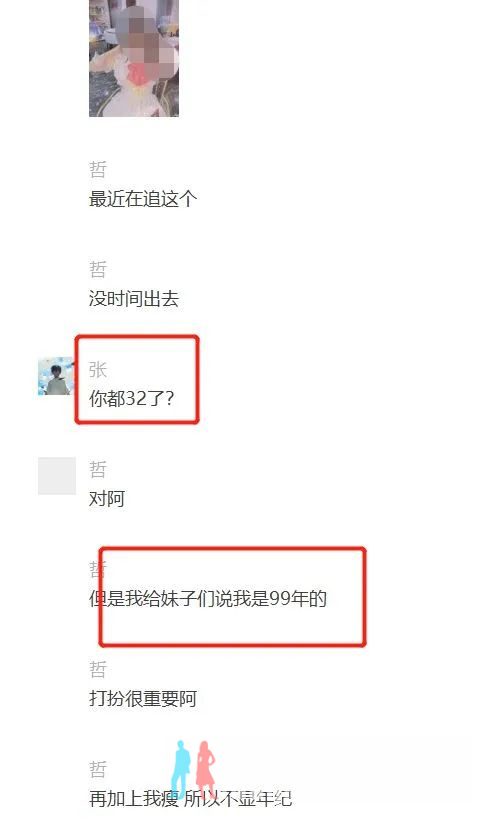Viewport: 491px width, 823px height.
Task: Click sender name 哲 above 最近在追这个
Action: pos(98,170)
